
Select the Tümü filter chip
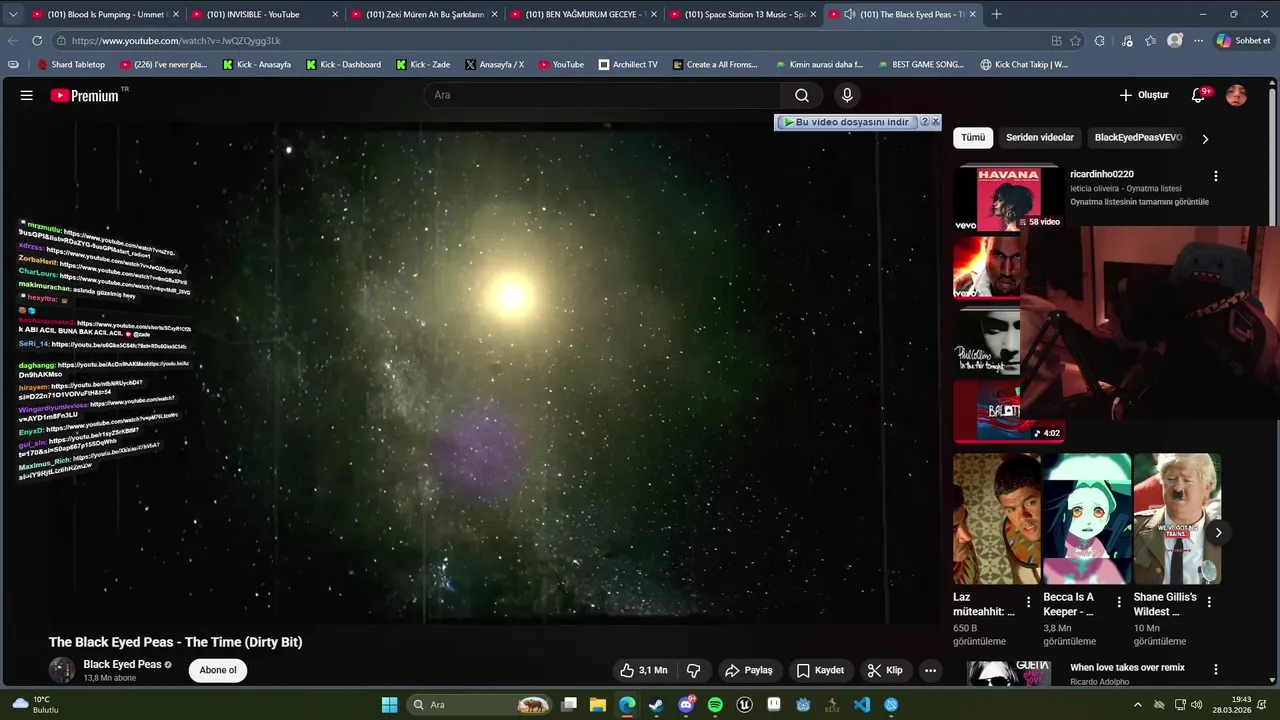(x=973, y=138)
